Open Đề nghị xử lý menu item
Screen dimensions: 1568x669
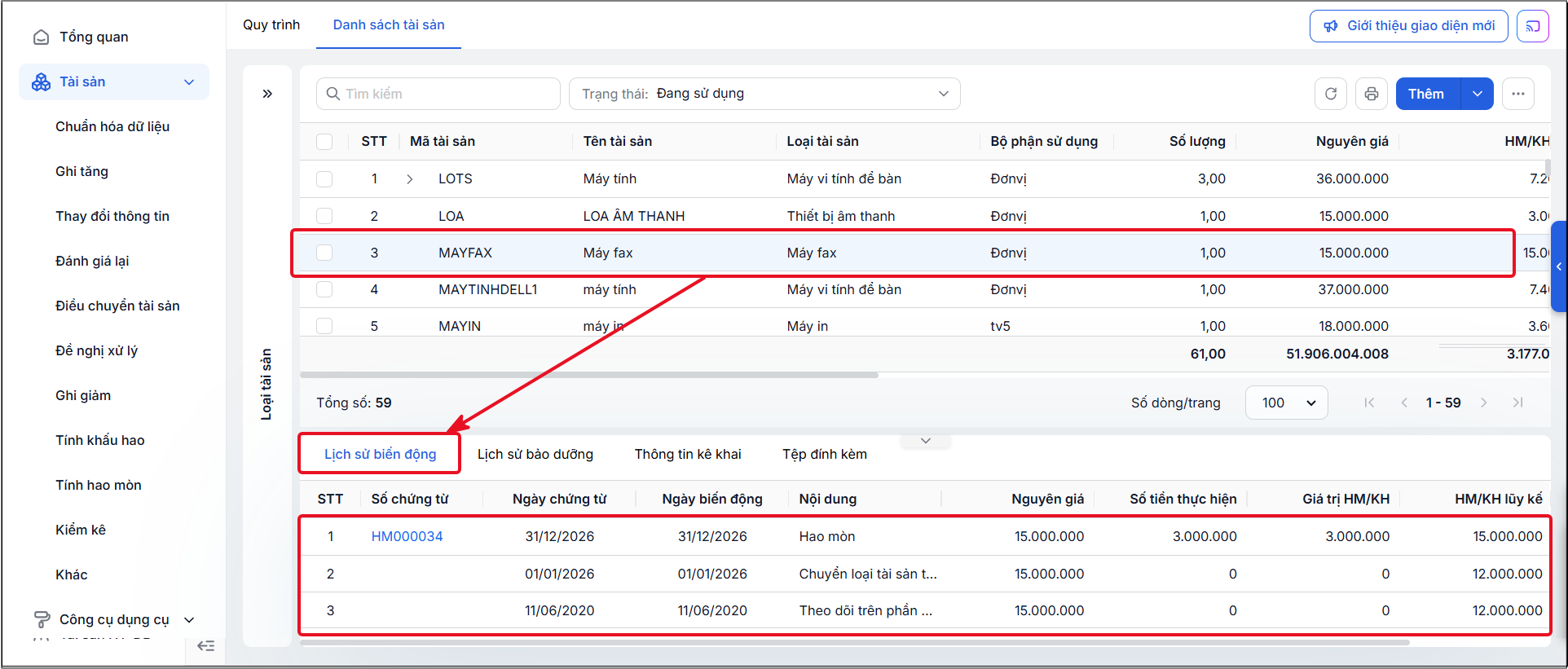click(96, 351)
